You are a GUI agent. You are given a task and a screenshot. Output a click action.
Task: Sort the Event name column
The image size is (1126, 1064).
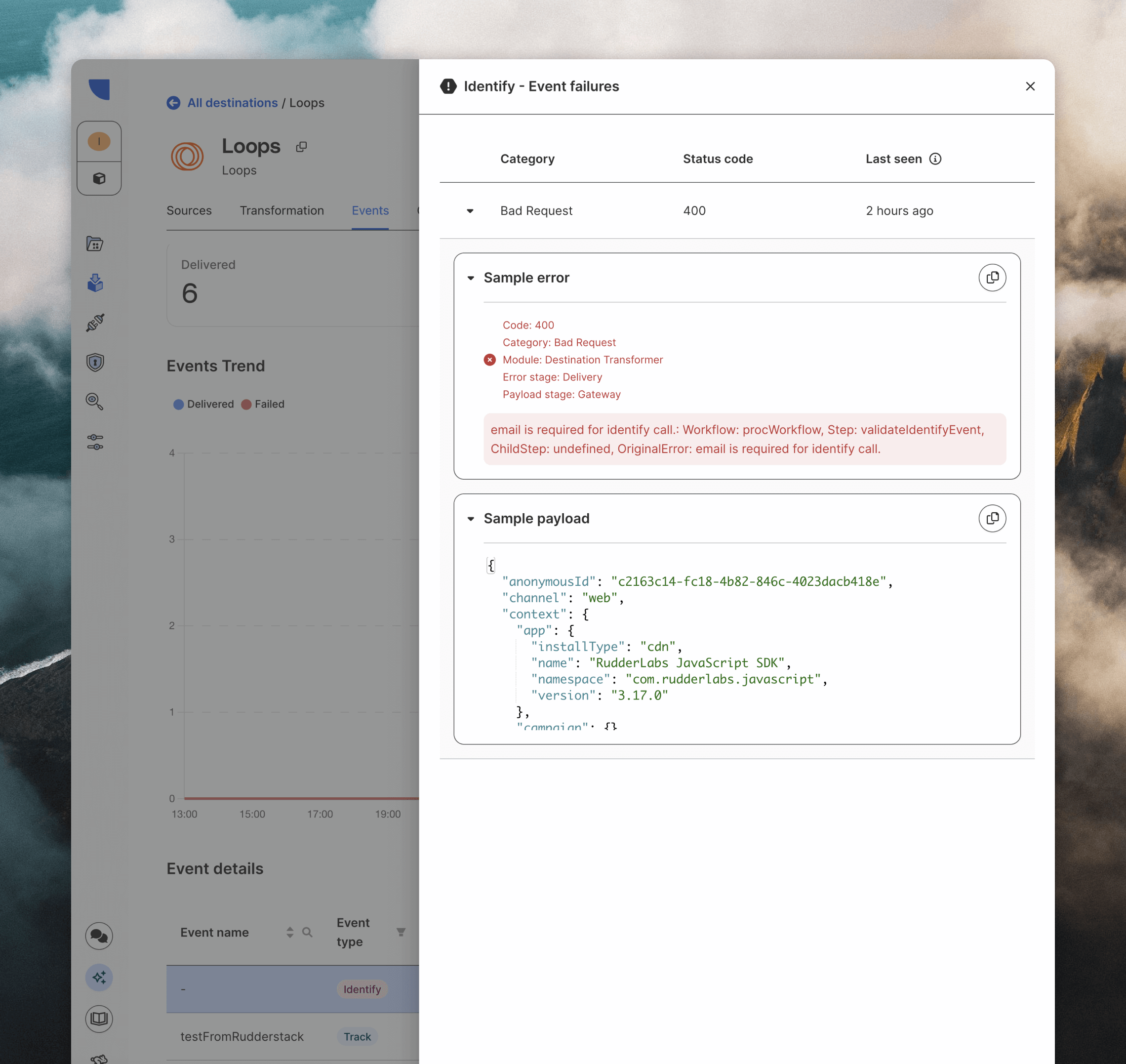click(290, 932)
